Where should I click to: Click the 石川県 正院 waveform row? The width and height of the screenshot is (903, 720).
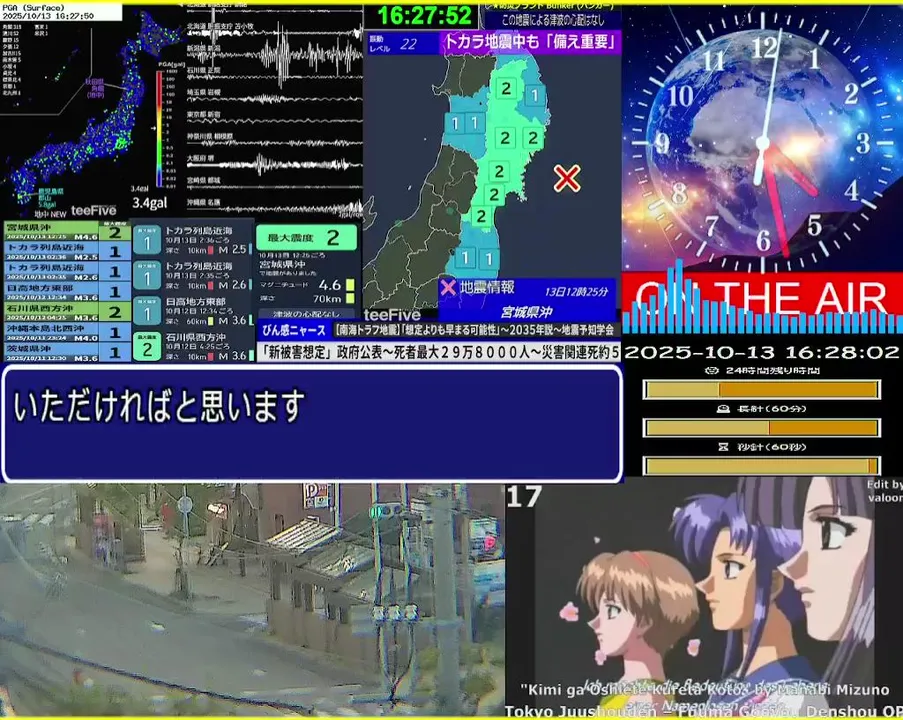[274, 73]
